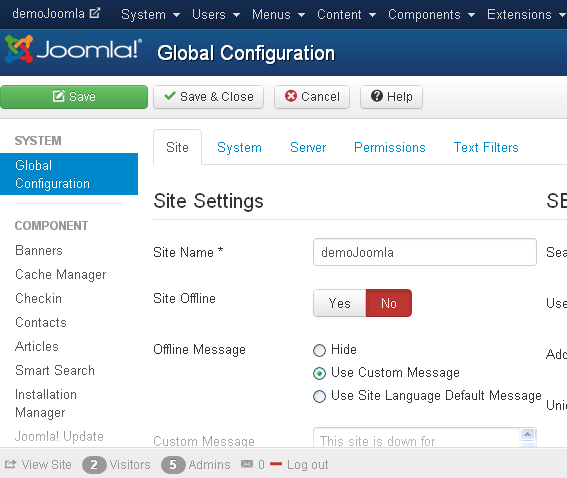
Task: Click the messages envelope icon in status bar
Action: (247, 464)
